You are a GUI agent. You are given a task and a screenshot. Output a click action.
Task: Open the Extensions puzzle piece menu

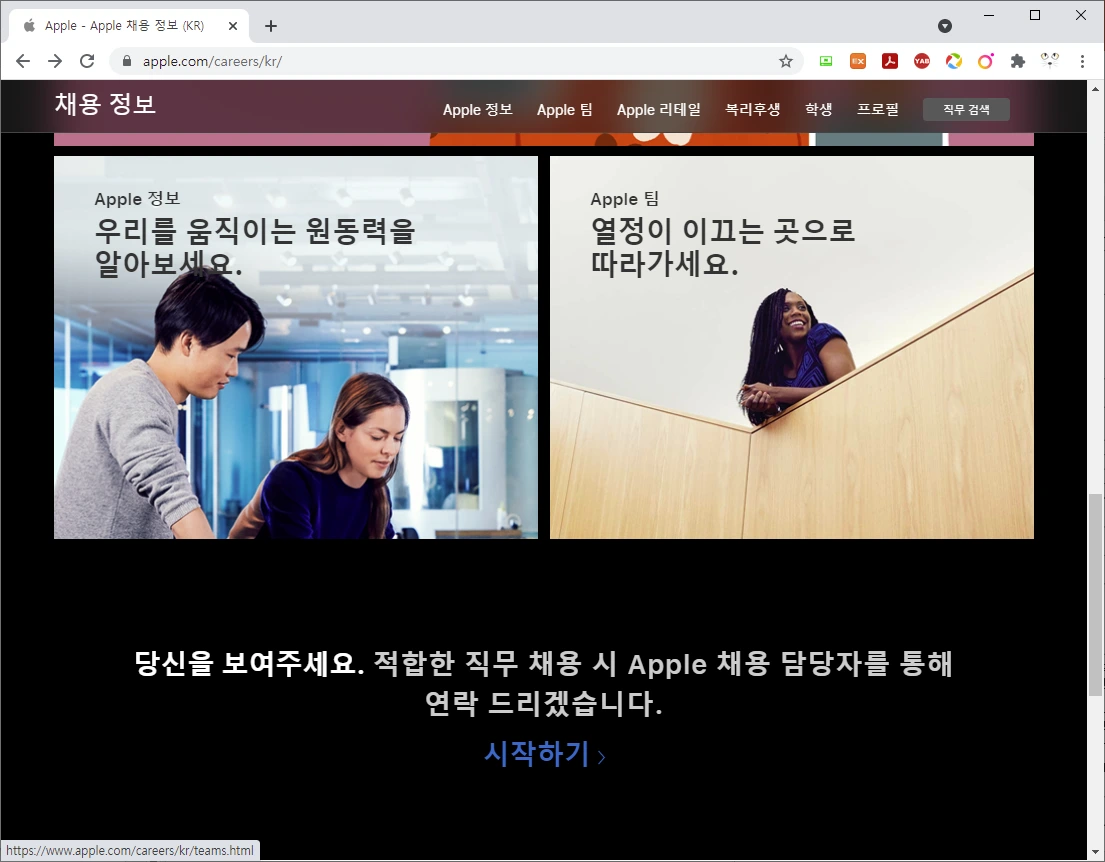coord(1018,61)
